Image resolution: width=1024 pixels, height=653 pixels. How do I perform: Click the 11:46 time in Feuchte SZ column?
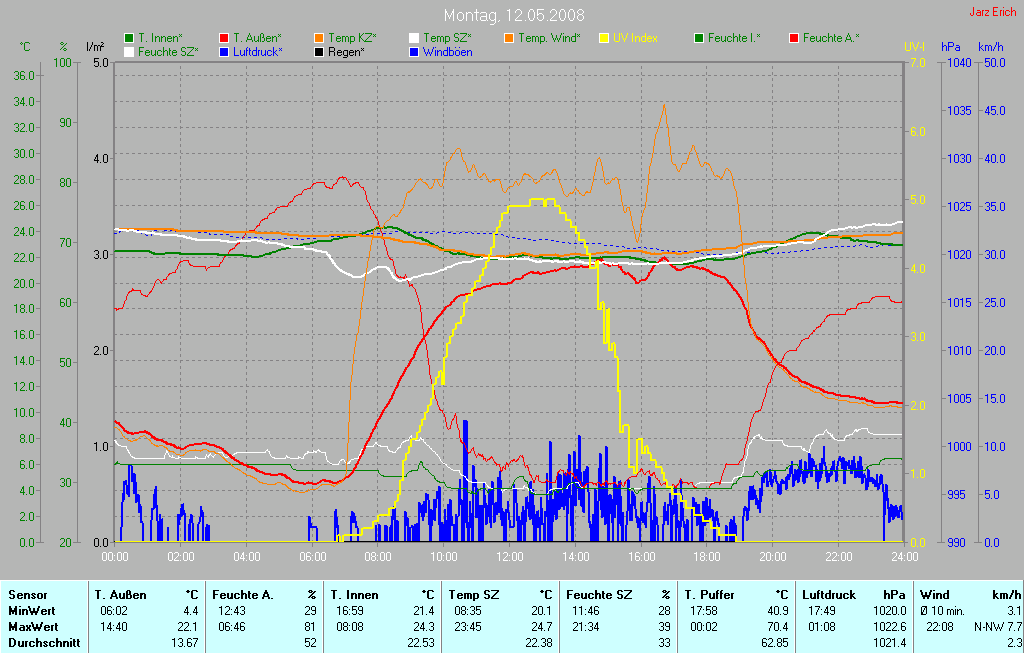pyautogui.click(x=586, y=611)
